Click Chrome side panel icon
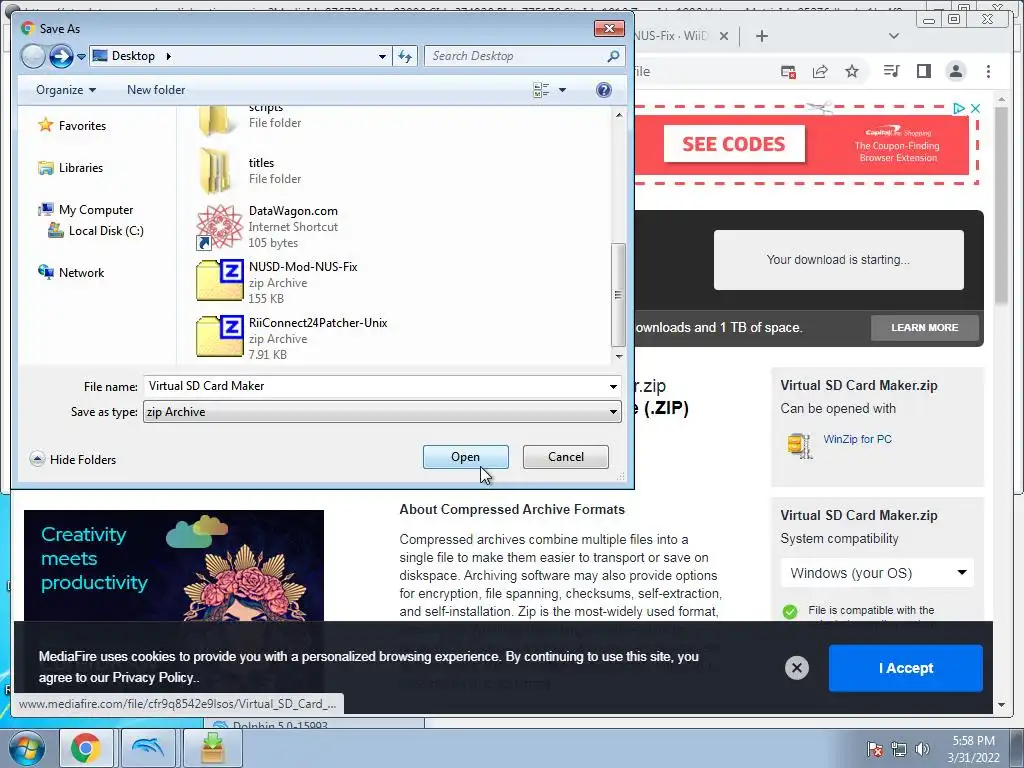Viewport: 1024px width, 768px height. point(923,71)
